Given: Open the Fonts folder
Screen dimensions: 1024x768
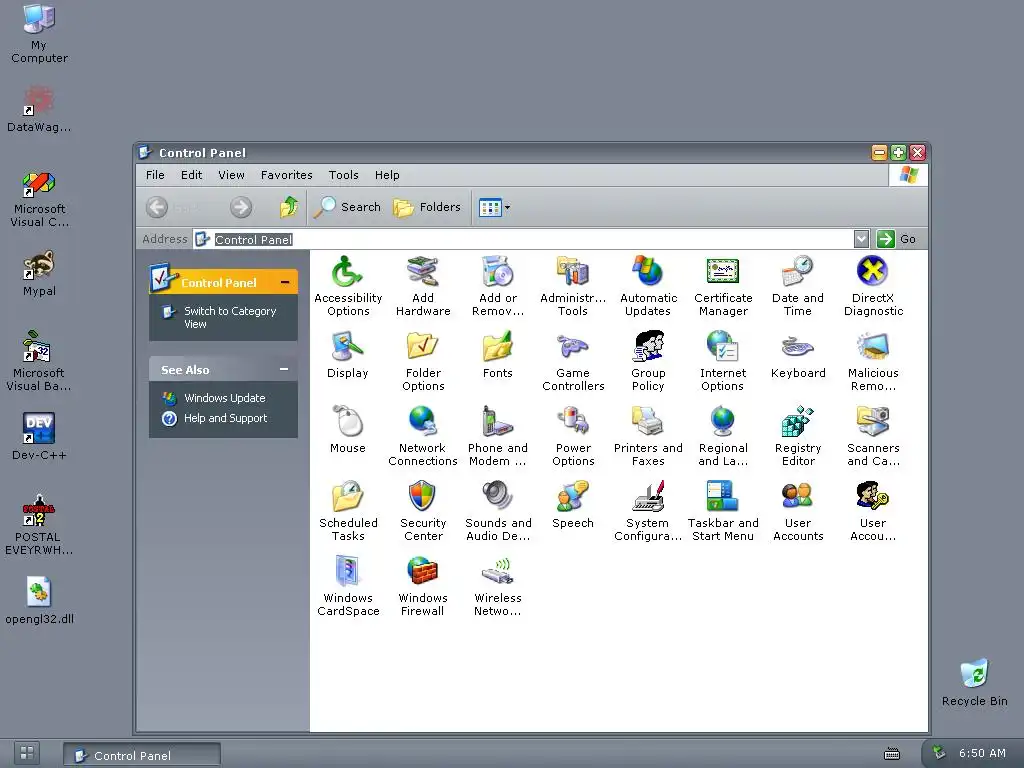Looking at the screenshot, I should tap(498, 355).
